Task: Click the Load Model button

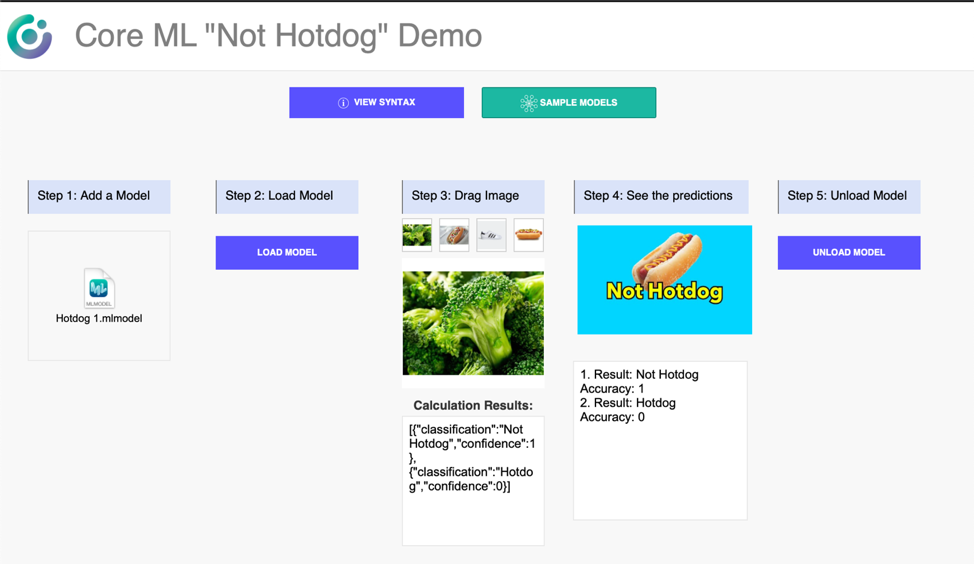Action: (287, 253)
